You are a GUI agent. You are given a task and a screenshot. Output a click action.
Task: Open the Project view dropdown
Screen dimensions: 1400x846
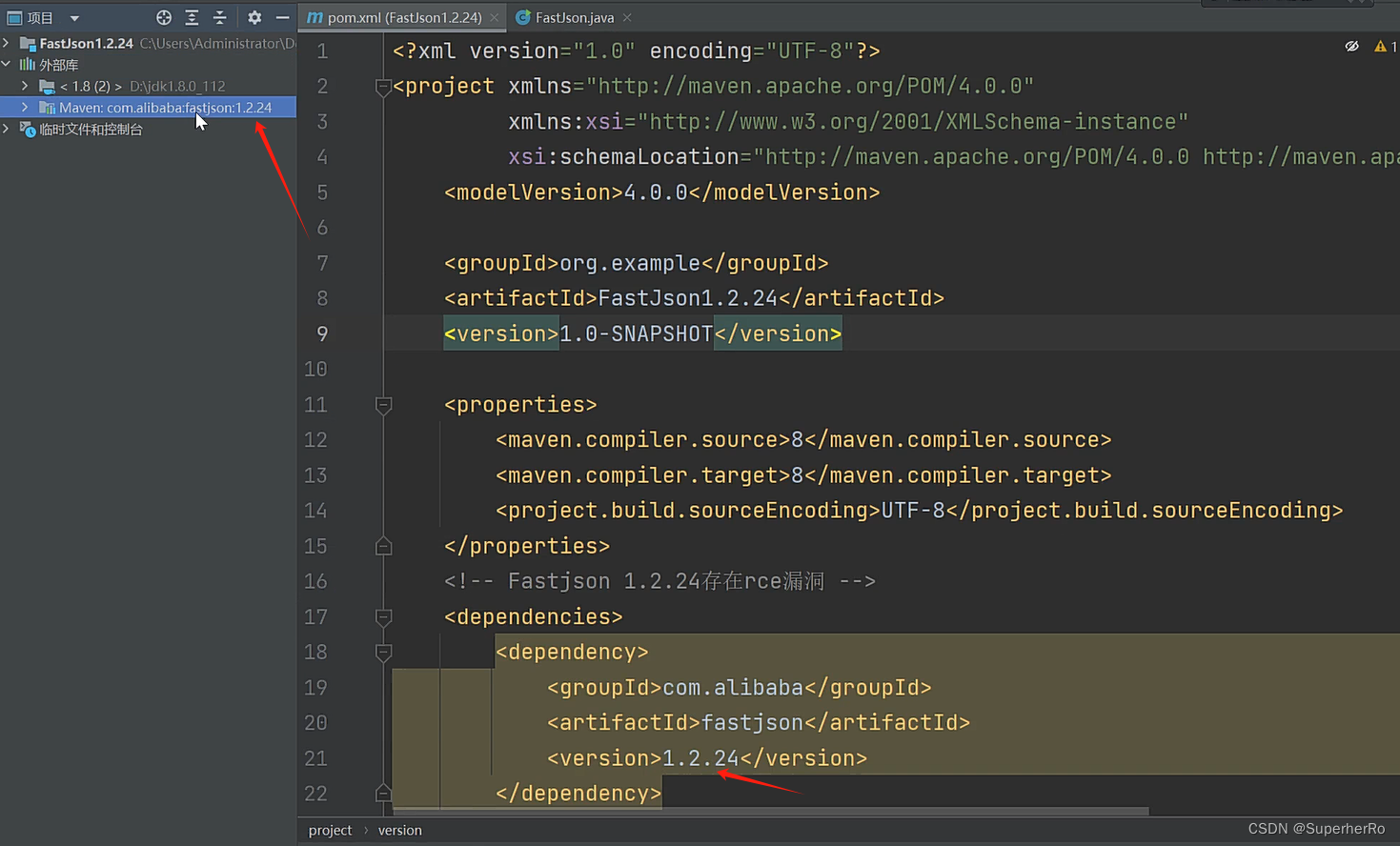coord(74,18)
